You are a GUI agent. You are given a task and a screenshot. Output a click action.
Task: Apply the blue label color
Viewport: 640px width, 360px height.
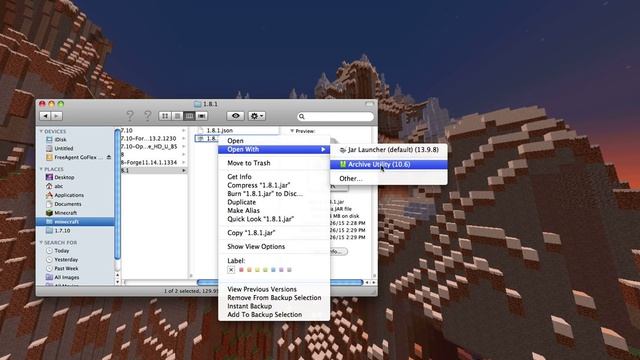[273, 270]
